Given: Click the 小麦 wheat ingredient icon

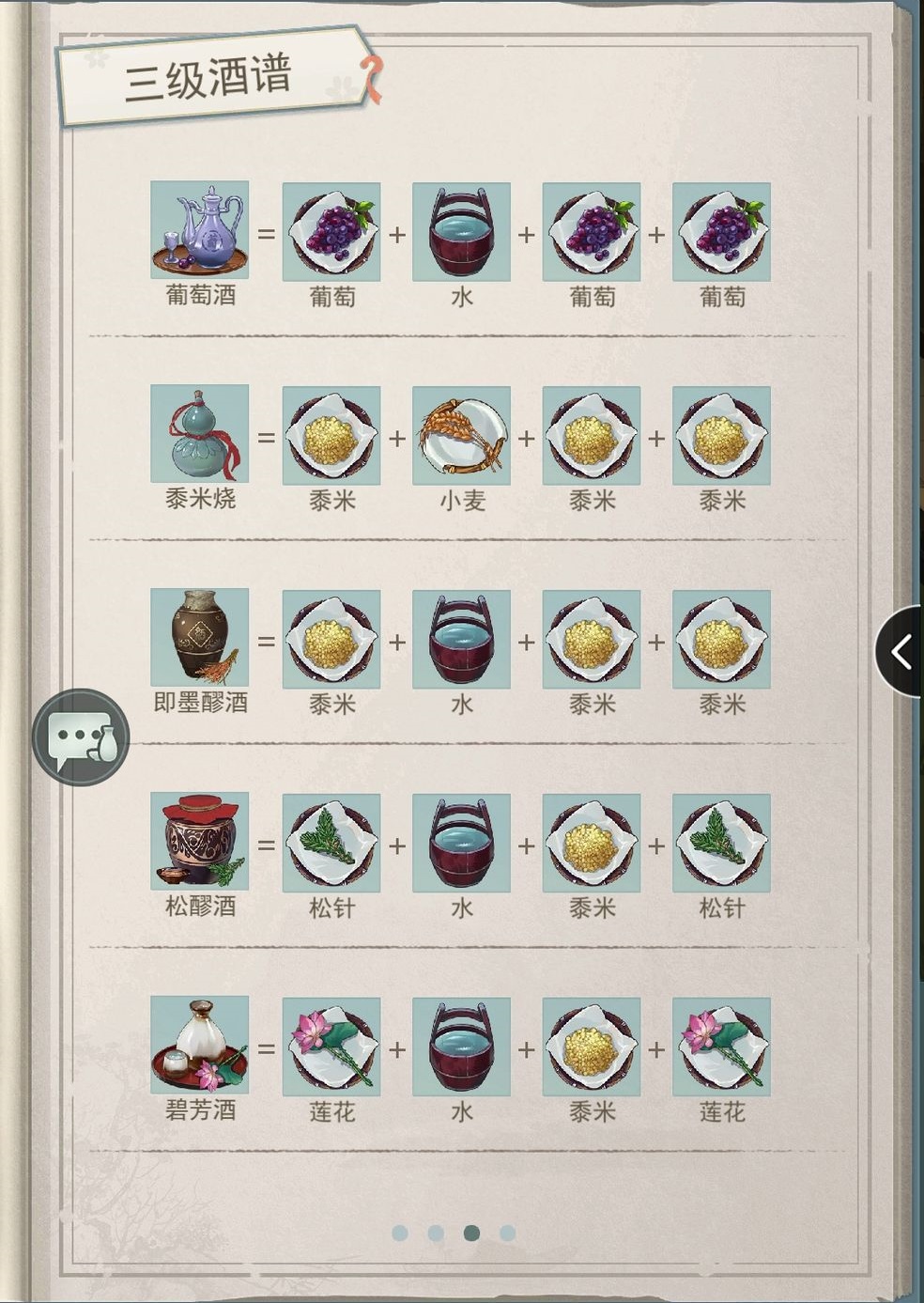Looking at the screenshot, I should (461, 435).
